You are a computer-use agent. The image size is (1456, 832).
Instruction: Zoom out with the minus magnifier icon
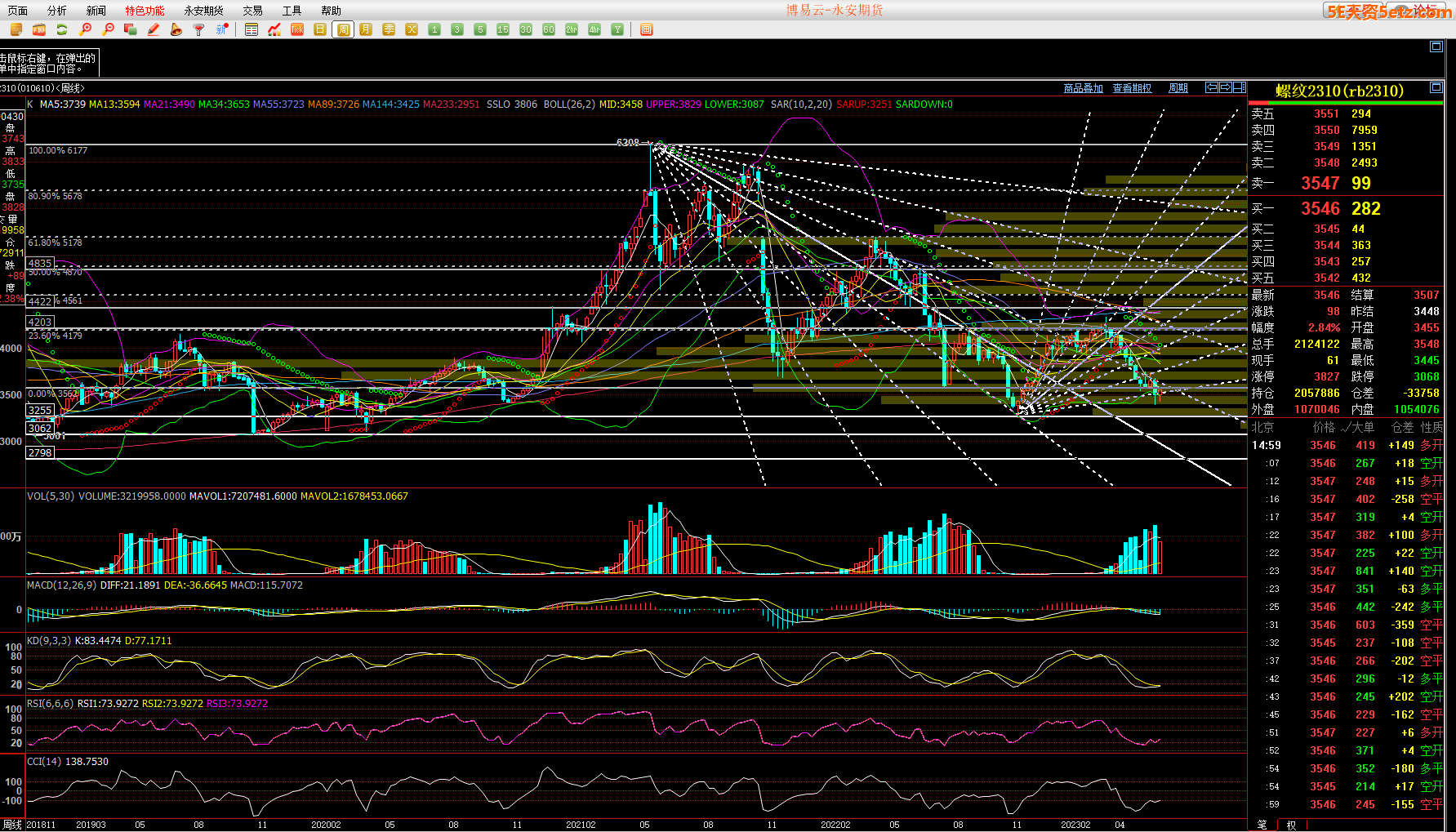click(x=108, y=29)
